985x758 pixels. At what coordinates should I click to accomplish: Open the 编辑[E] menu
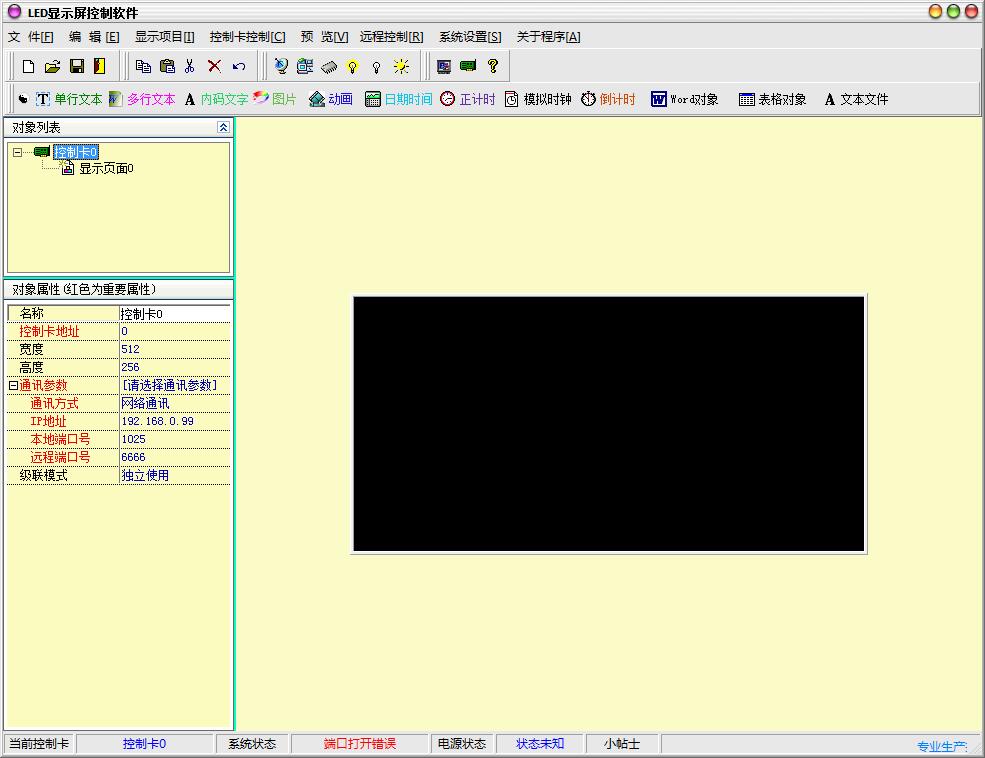[x=94, y=37]
